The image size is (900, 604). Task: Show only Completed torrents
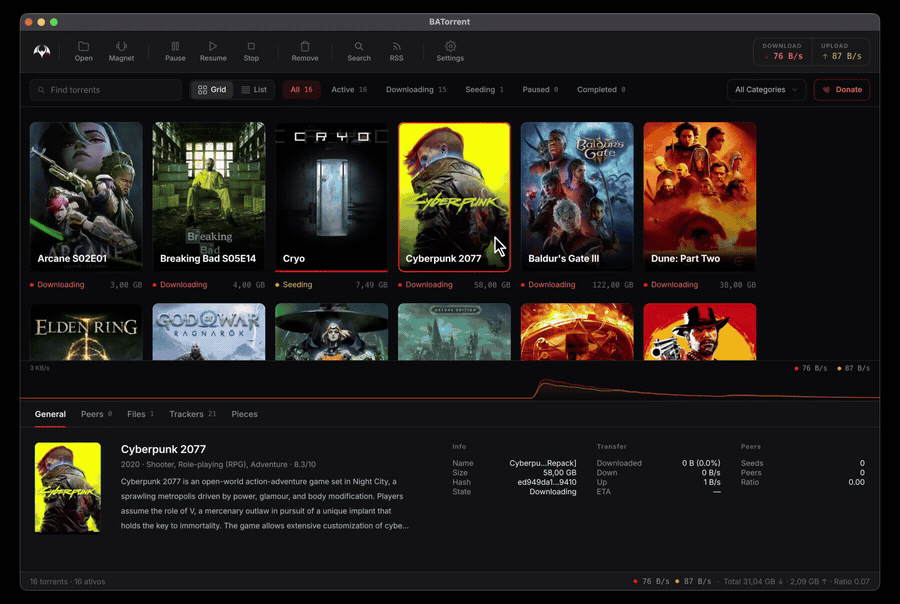[601, 90]
